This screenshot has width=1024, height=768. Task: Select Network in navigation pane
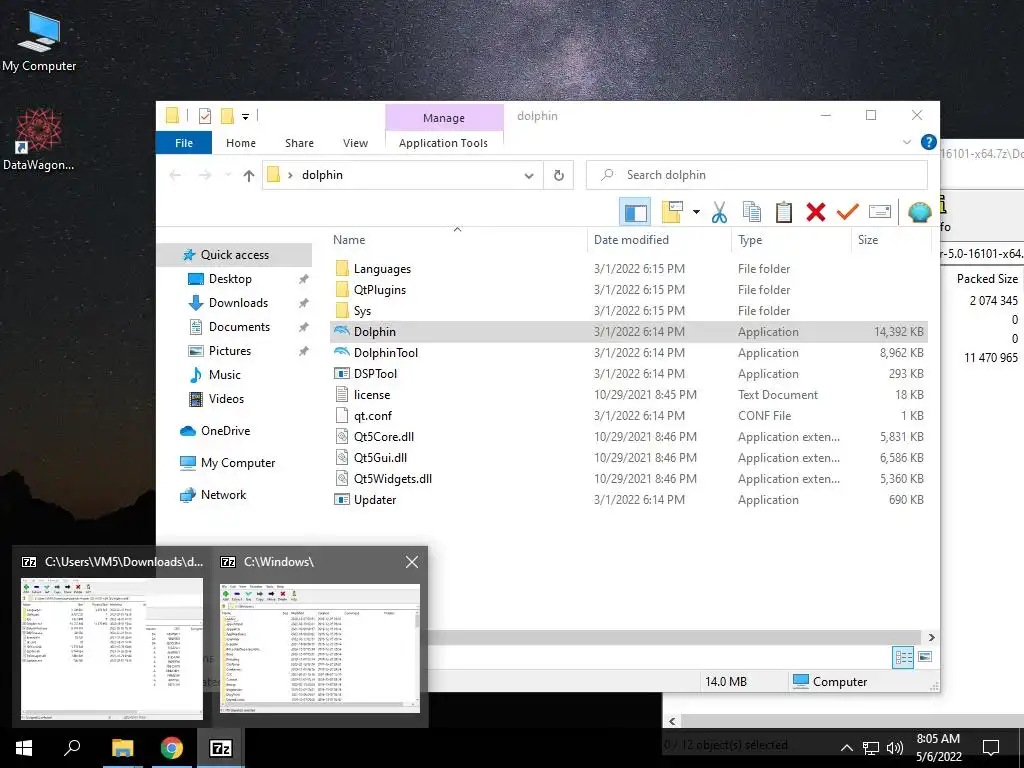click(x=223, y=495)
